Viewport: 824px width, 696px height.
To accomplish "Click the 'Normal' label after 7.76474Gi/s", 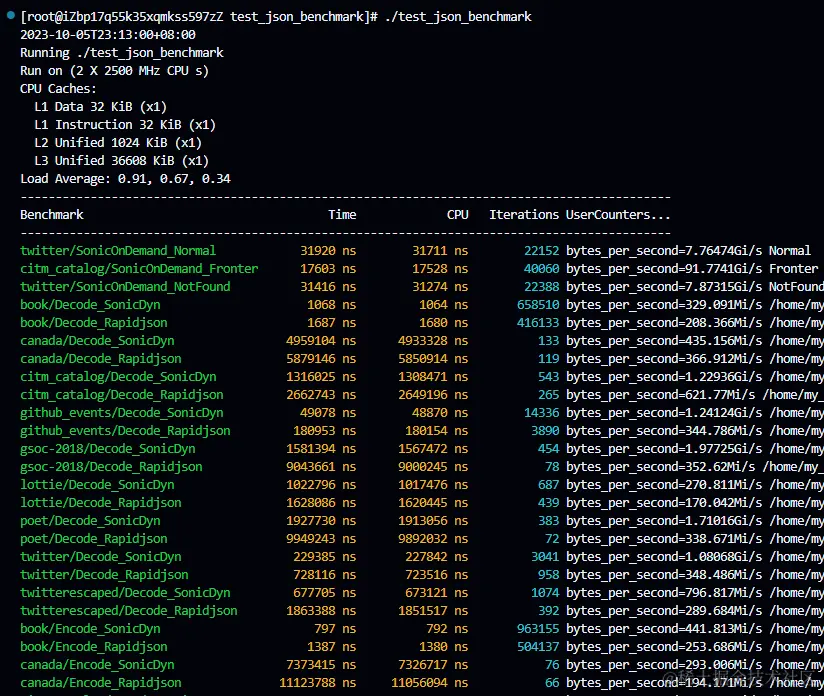I will tap(790, 251).
